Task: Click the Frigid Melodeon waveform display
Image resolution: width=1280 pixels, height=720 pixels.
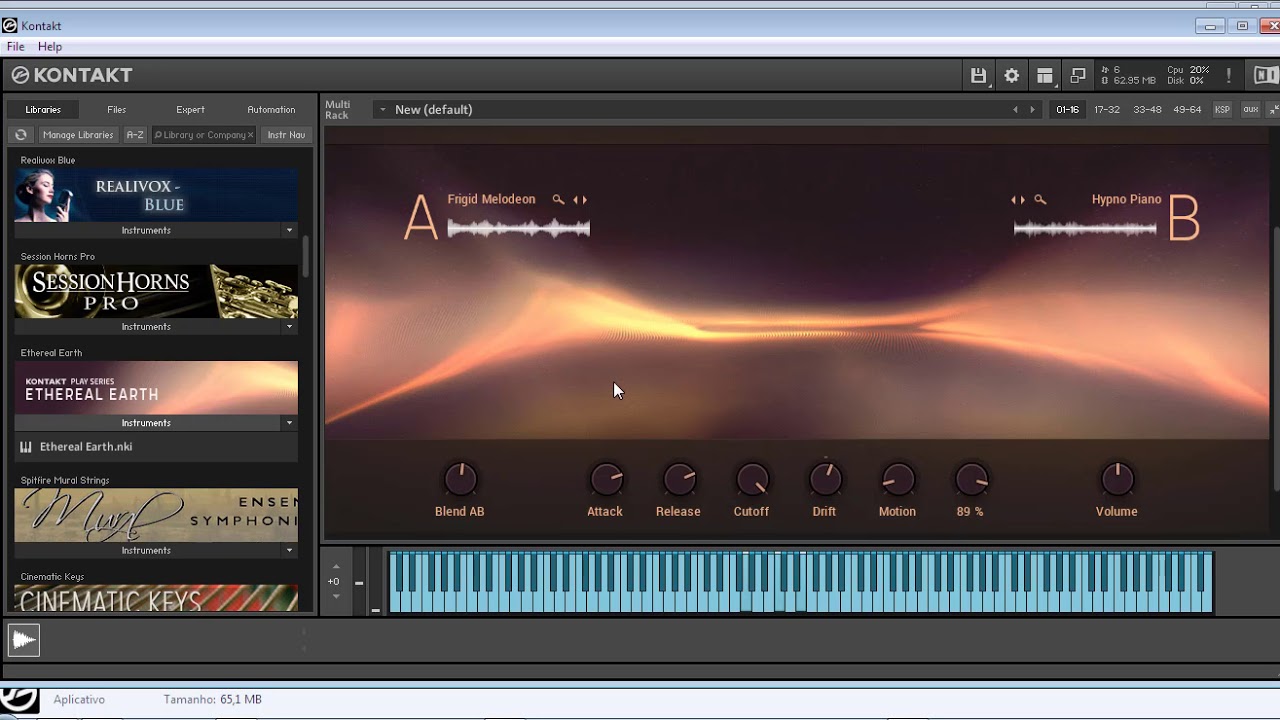Action: click(518, 229)
